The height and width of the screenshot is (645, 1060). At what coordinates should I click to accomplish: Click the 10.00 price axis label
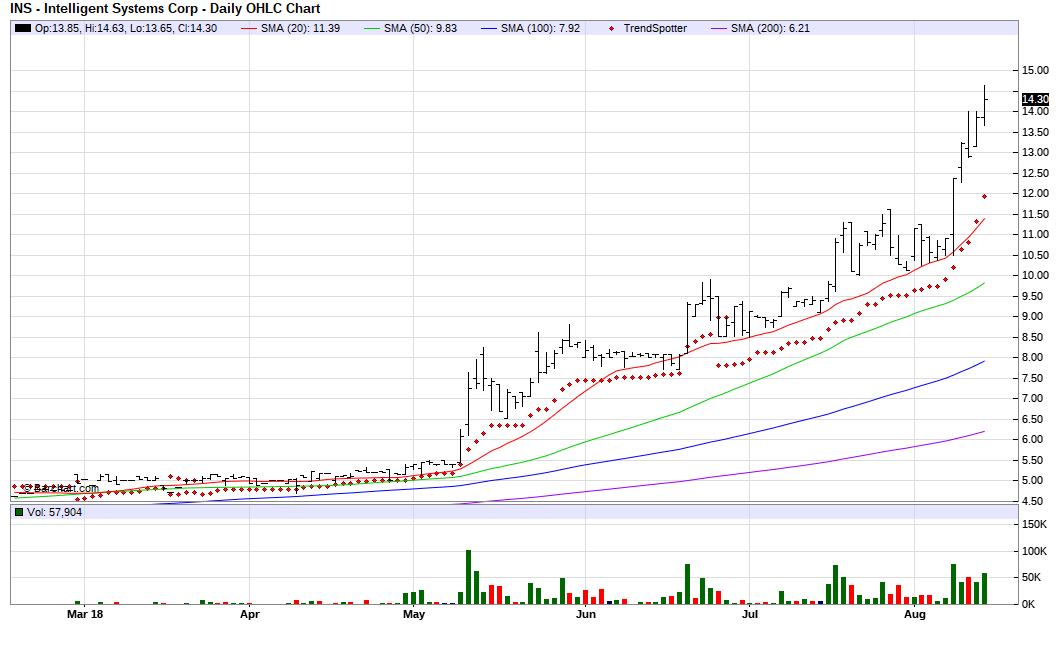click(1035, 275)
